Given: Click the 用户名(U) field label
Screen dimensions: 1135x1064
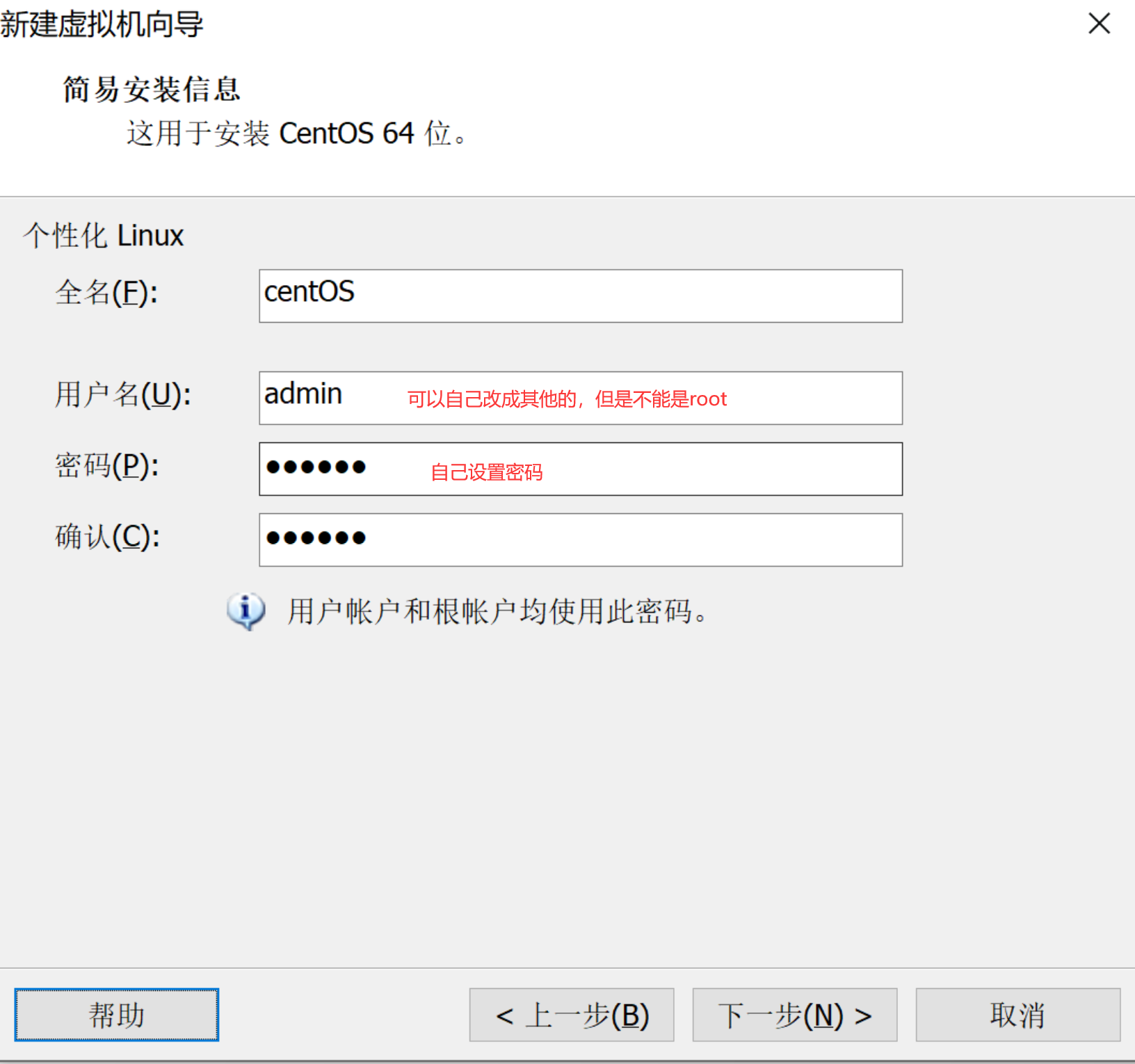Looking at the screenshot, I should tap(122, 396).
